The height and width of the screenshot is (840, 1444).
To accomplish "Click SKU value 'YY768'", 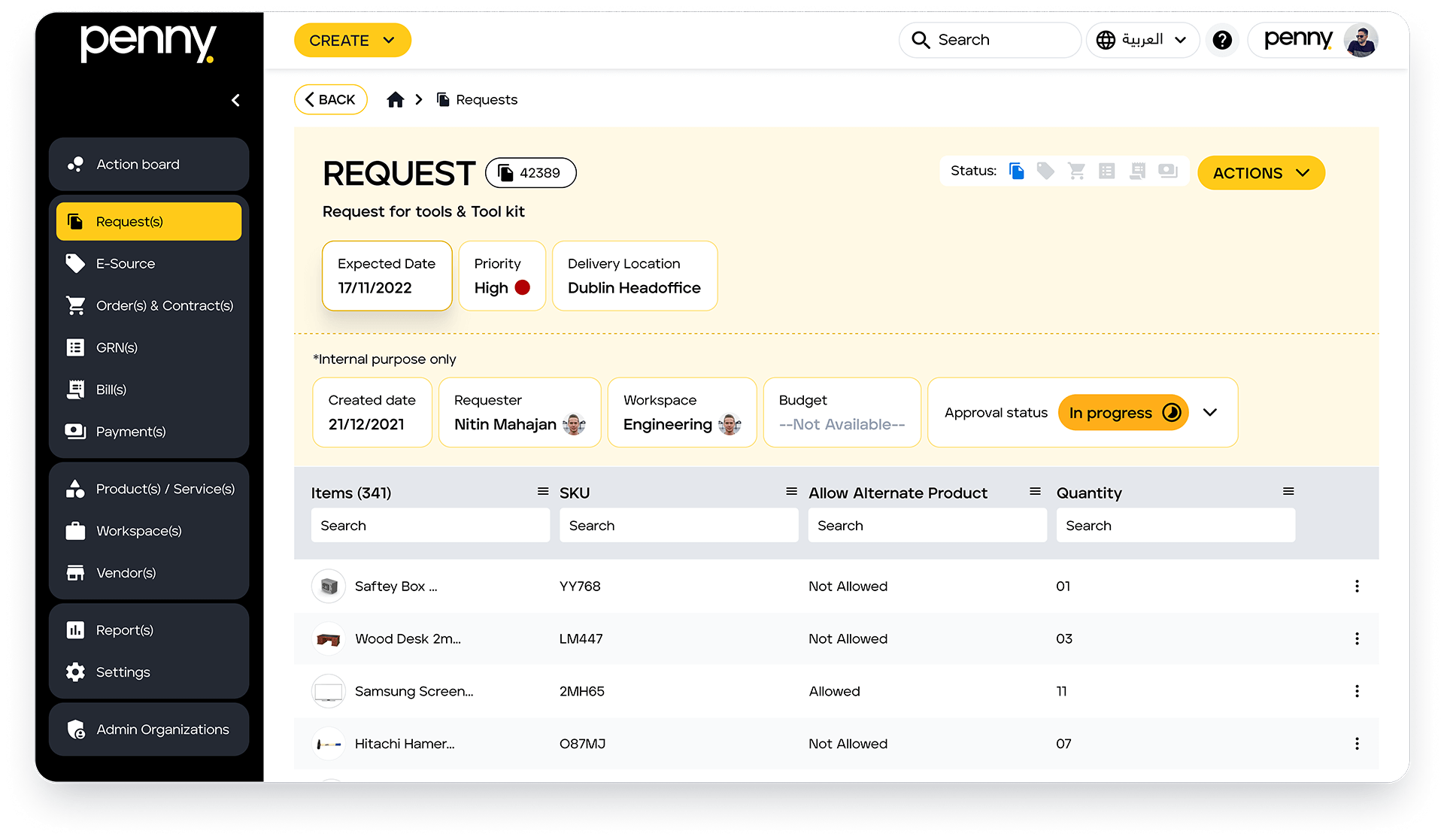I will tap(580, 586).
